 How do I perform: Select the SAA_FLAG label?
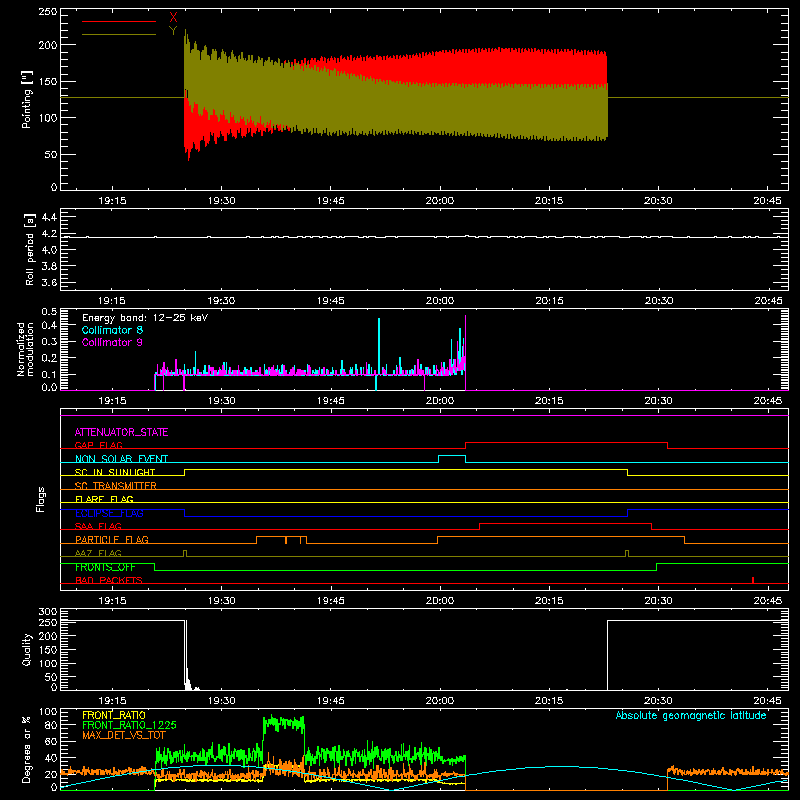pos(98,526)
